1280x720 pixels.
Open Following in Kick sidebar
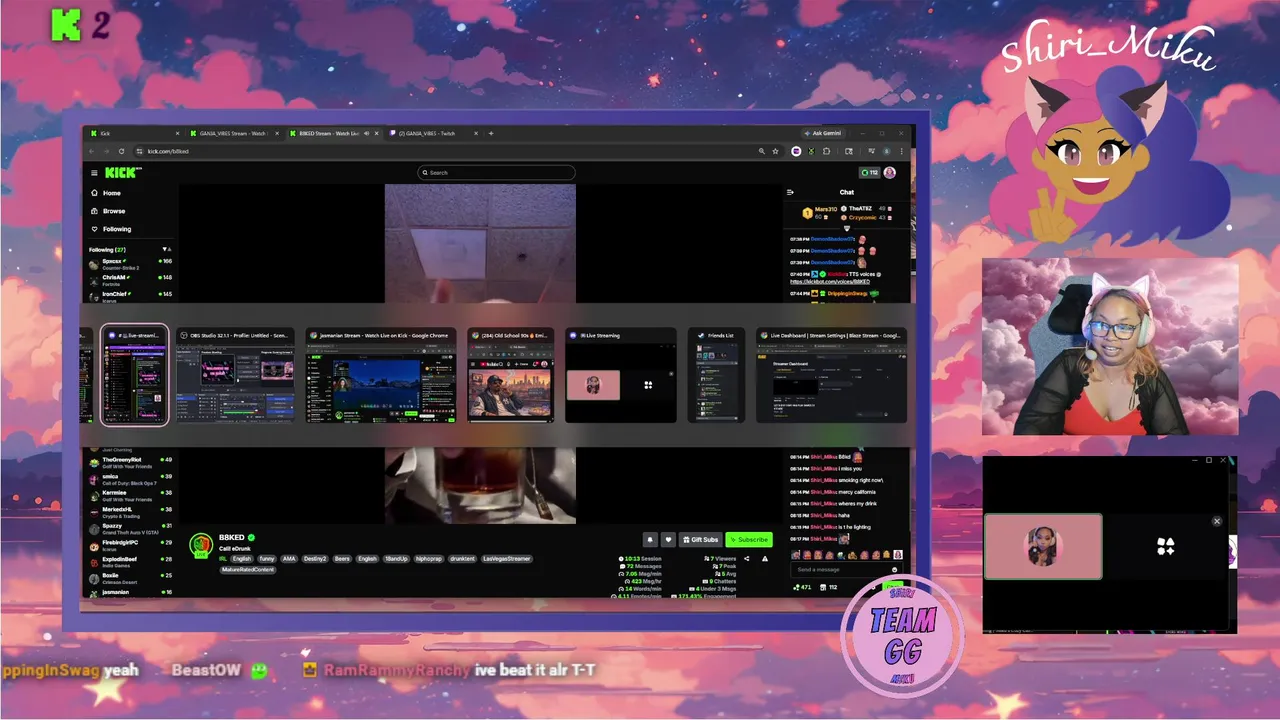point(110,229)
